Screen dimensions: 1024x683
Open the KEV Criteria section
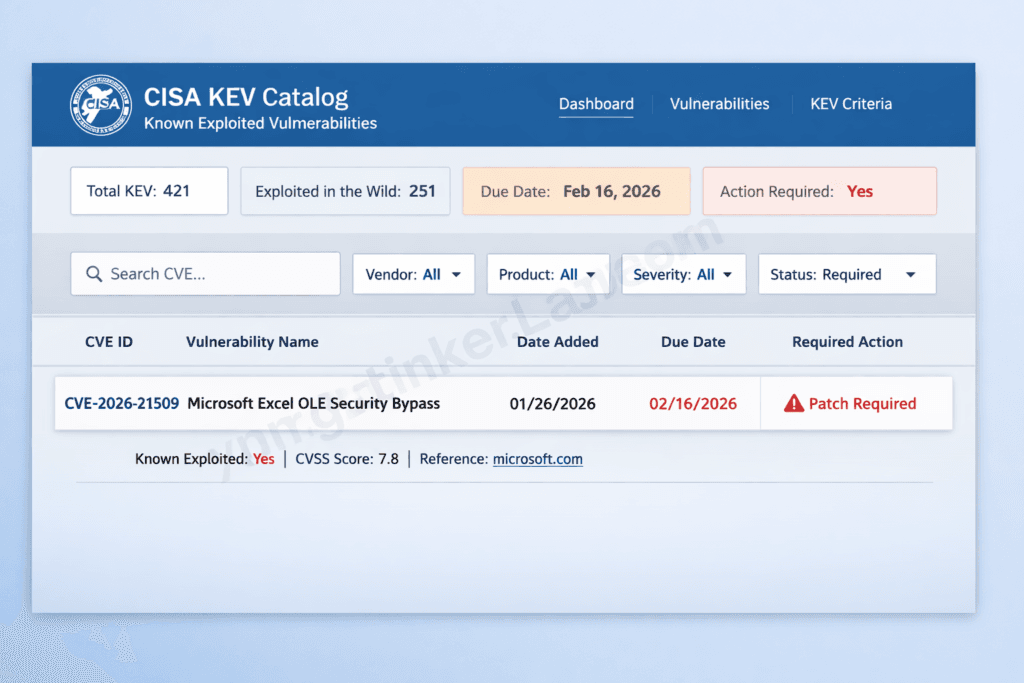tap(851, 104)
